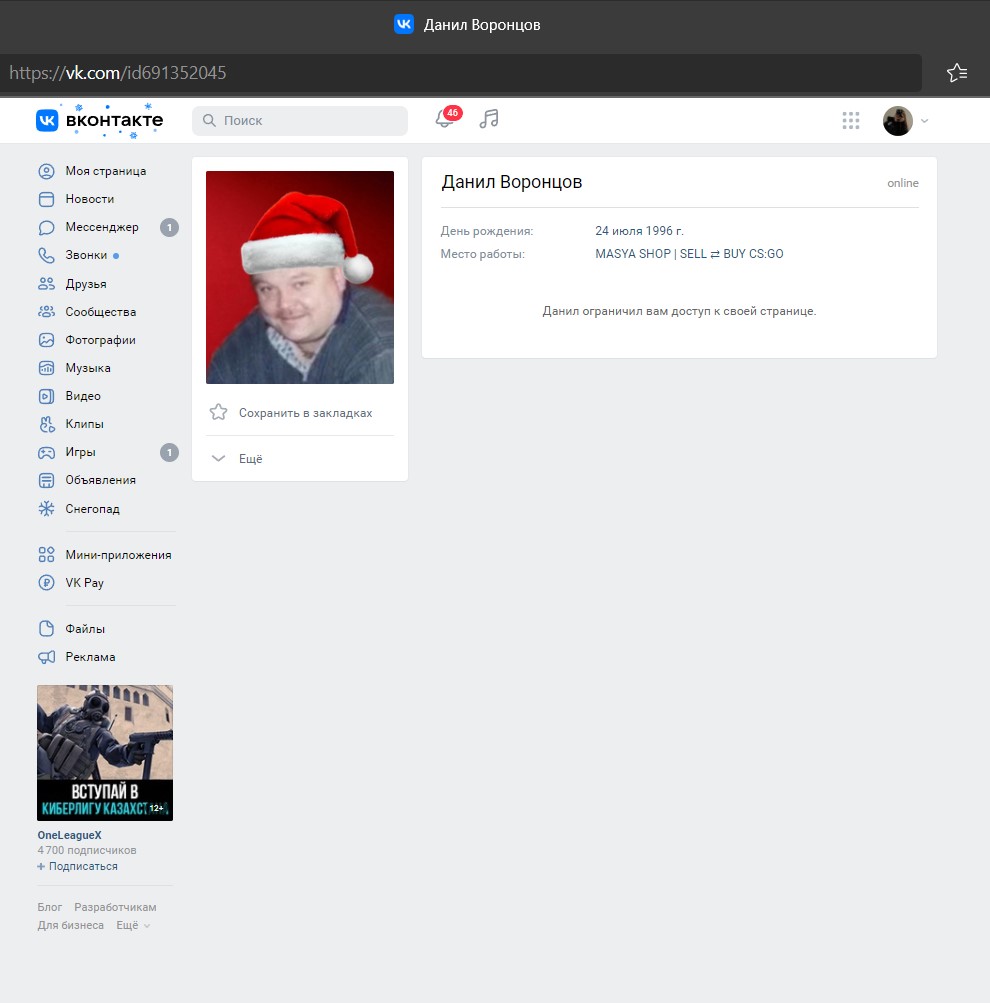Open the VK services grid icon
Image resolution: width=990 pixels, height=1003 pixels.
(851, 121)
